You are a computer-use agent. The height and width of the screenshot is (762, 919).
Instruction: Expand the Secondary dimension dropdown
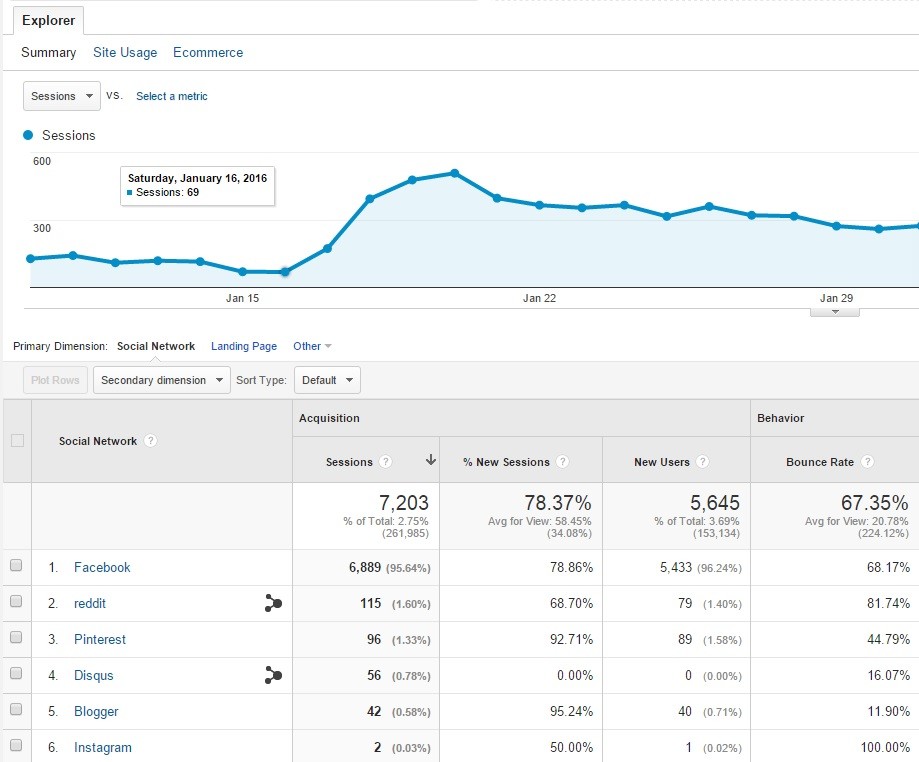[161, 380]
